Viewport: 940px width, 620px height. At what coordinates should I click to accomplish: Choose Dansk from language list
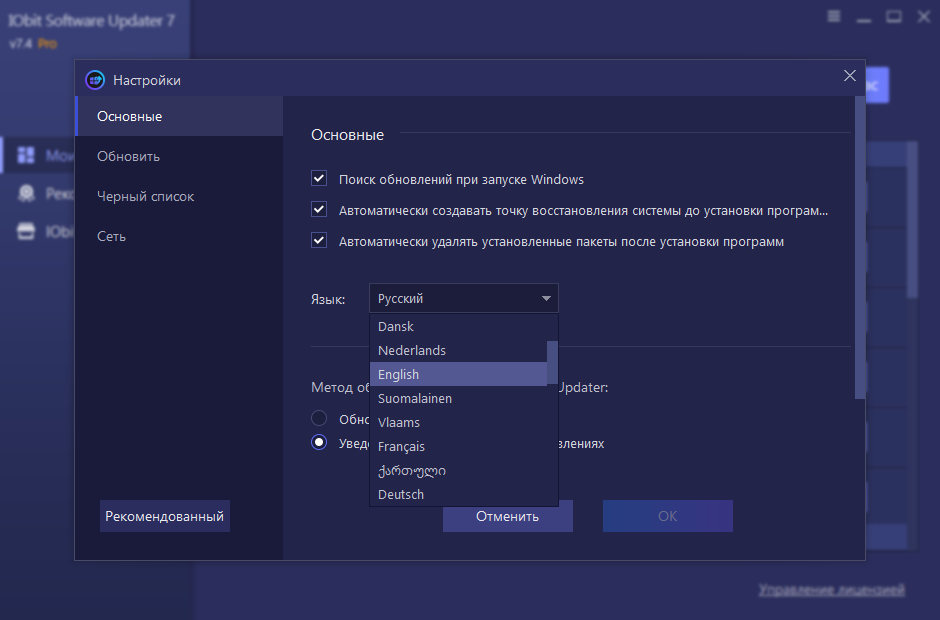point(459,326)
